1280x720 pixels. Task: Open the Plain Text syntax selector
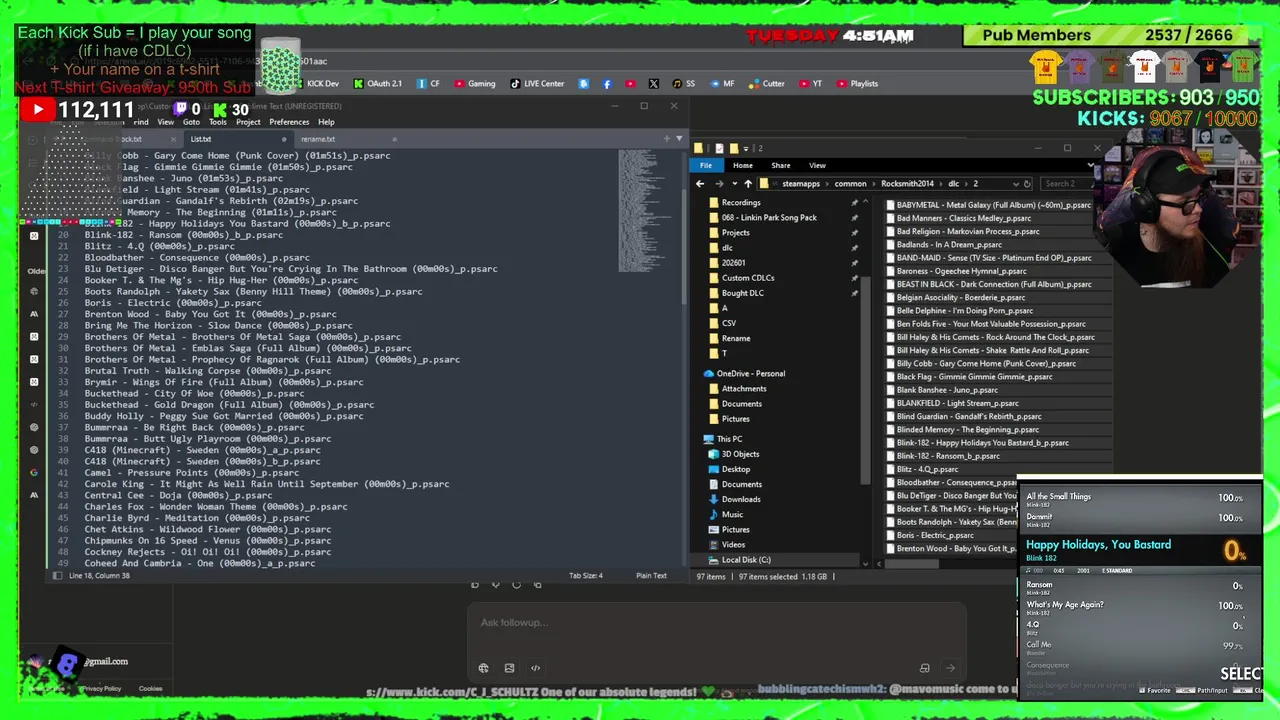[x=651, y=576]
